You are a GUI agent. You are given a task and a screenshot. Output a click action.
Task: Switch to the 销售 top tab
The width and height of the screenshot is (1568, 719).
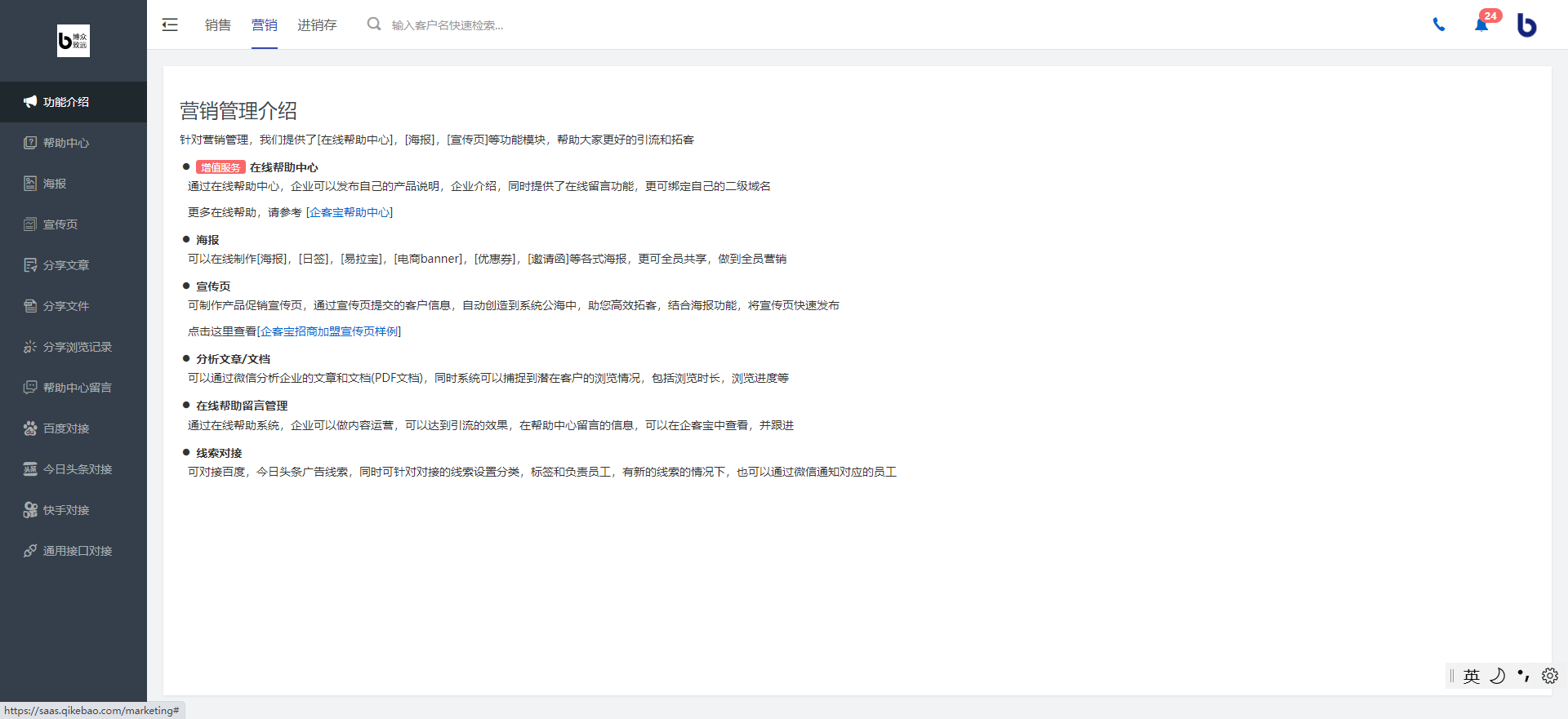tap(218, 25)
